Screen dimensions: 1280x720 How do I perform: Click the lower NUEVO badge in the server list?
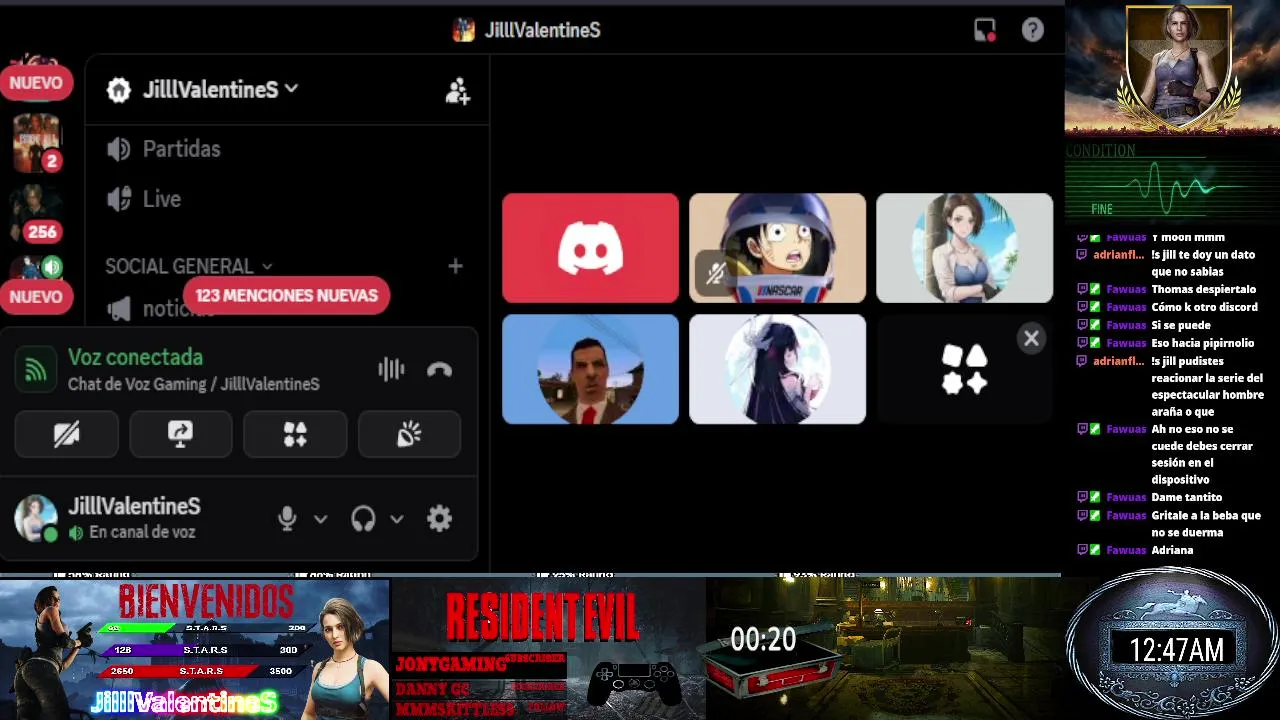point(36,297)
